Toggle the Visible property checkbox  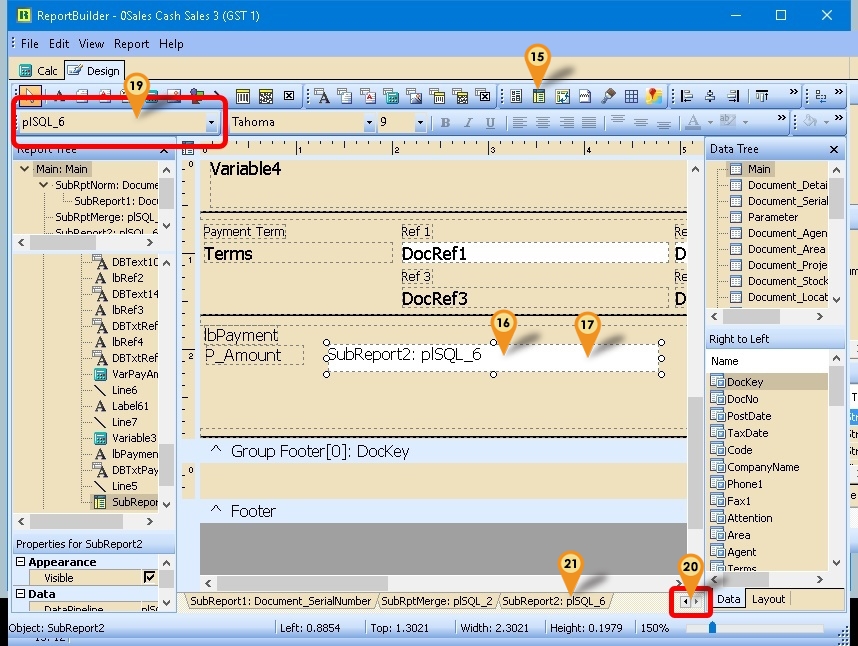point(150,578)
